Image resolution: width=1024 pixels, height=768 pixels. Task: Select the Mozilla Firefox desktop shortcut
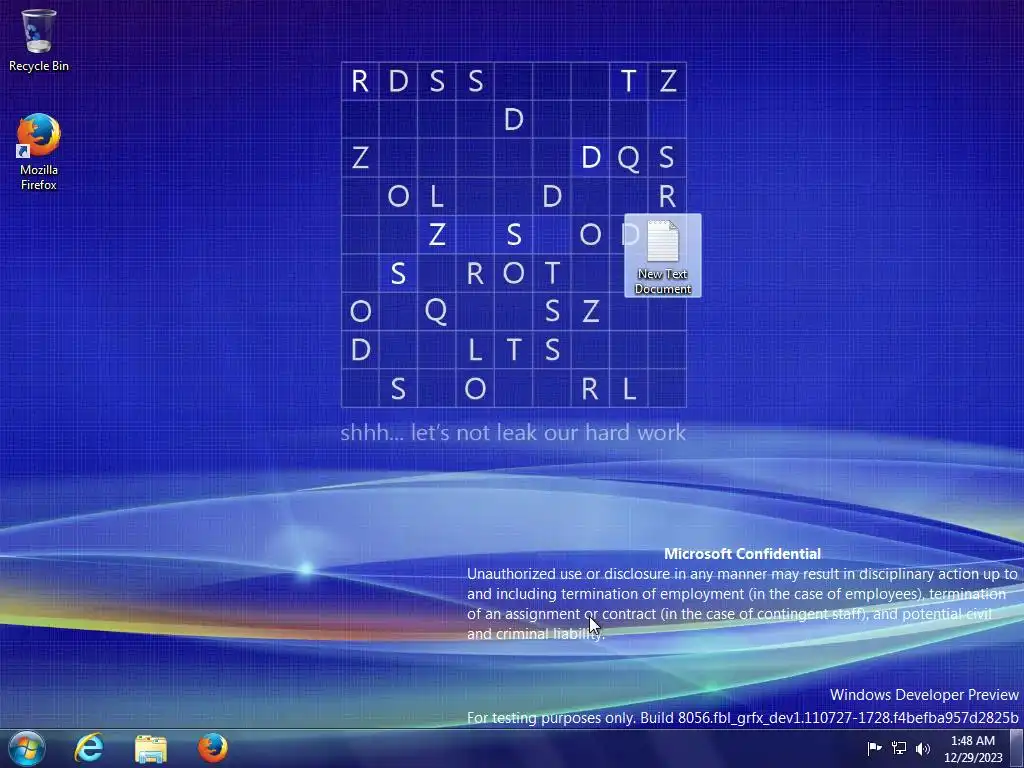[x=39, y=152]
